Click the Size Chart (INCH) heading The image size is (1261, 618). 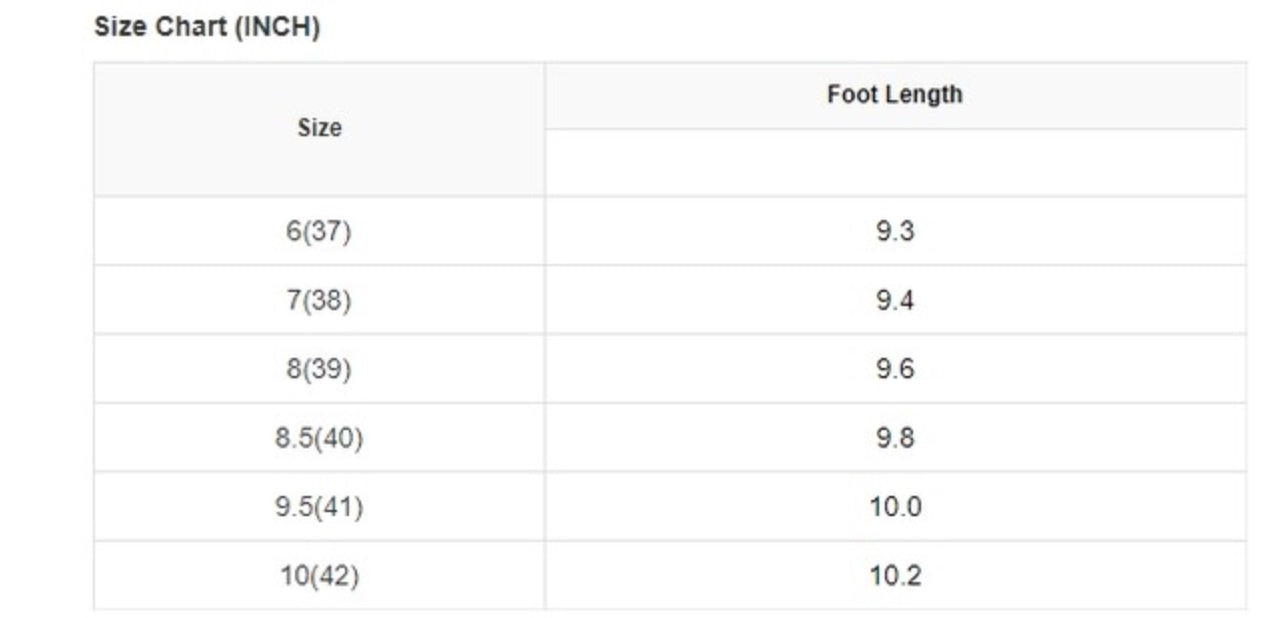(206, 27)
